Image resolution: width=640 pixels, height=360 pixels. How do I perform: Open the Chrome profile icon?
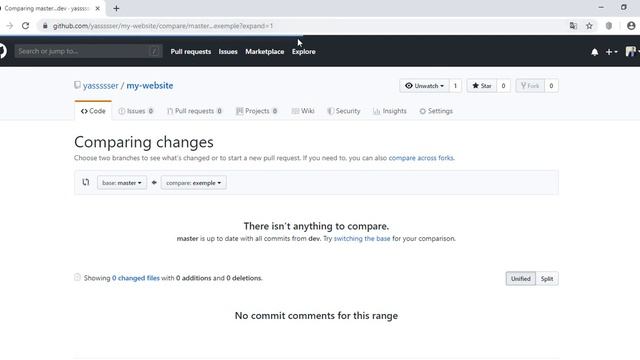point(631,26)
